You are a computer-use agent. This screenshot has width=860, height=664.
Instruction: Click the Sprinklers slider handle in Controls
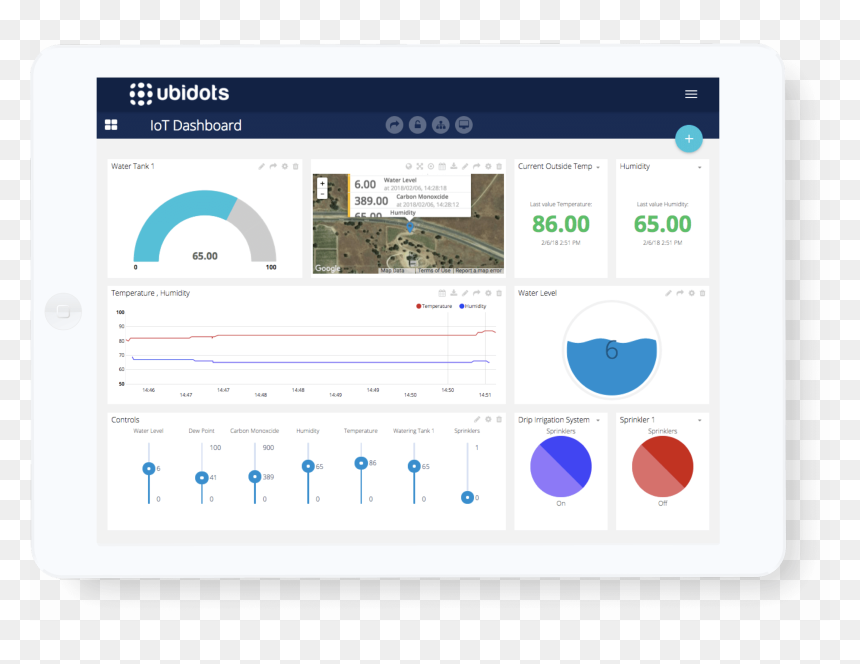point(467,497)
